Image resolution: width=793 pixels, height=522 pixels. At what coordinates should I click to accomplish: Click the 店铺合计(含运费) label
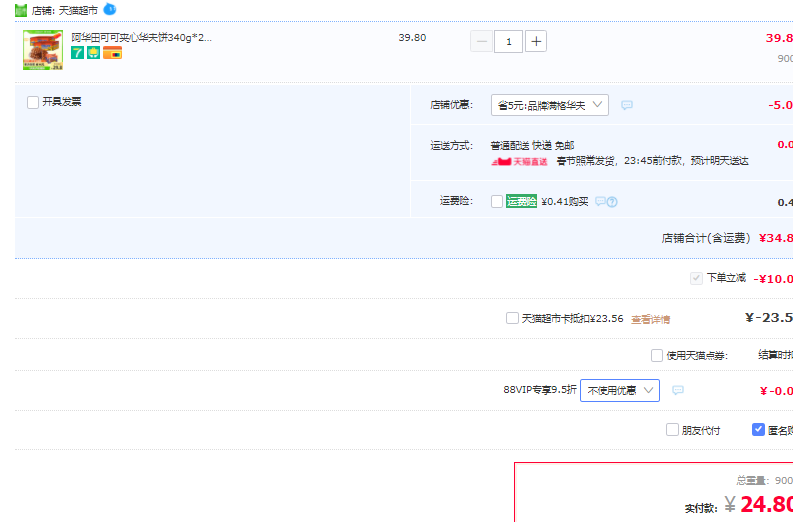tap(706, 238)
